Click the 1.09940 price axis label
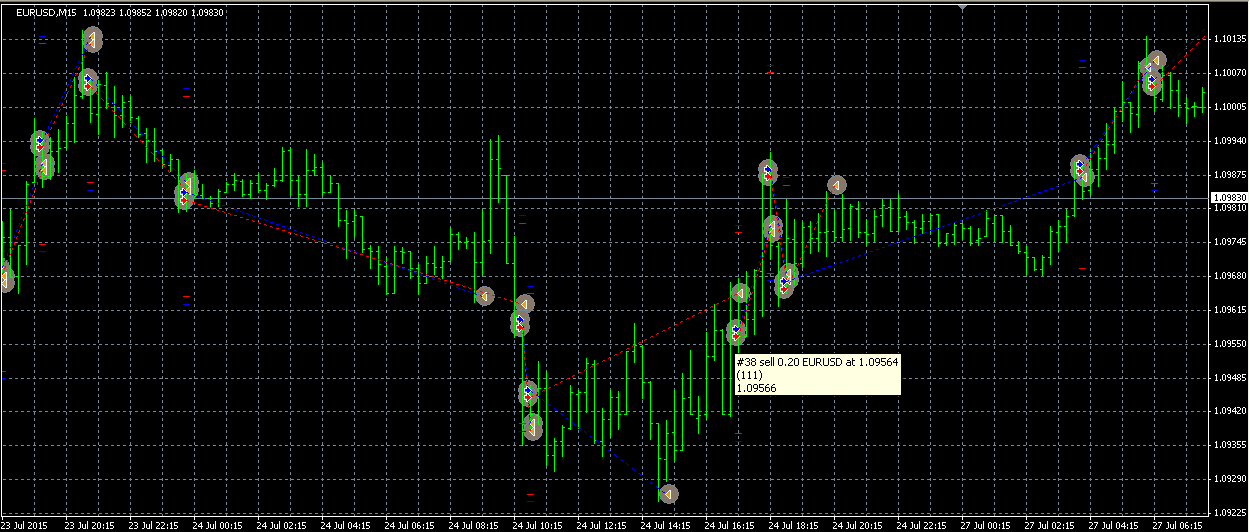 [1228, 141]
